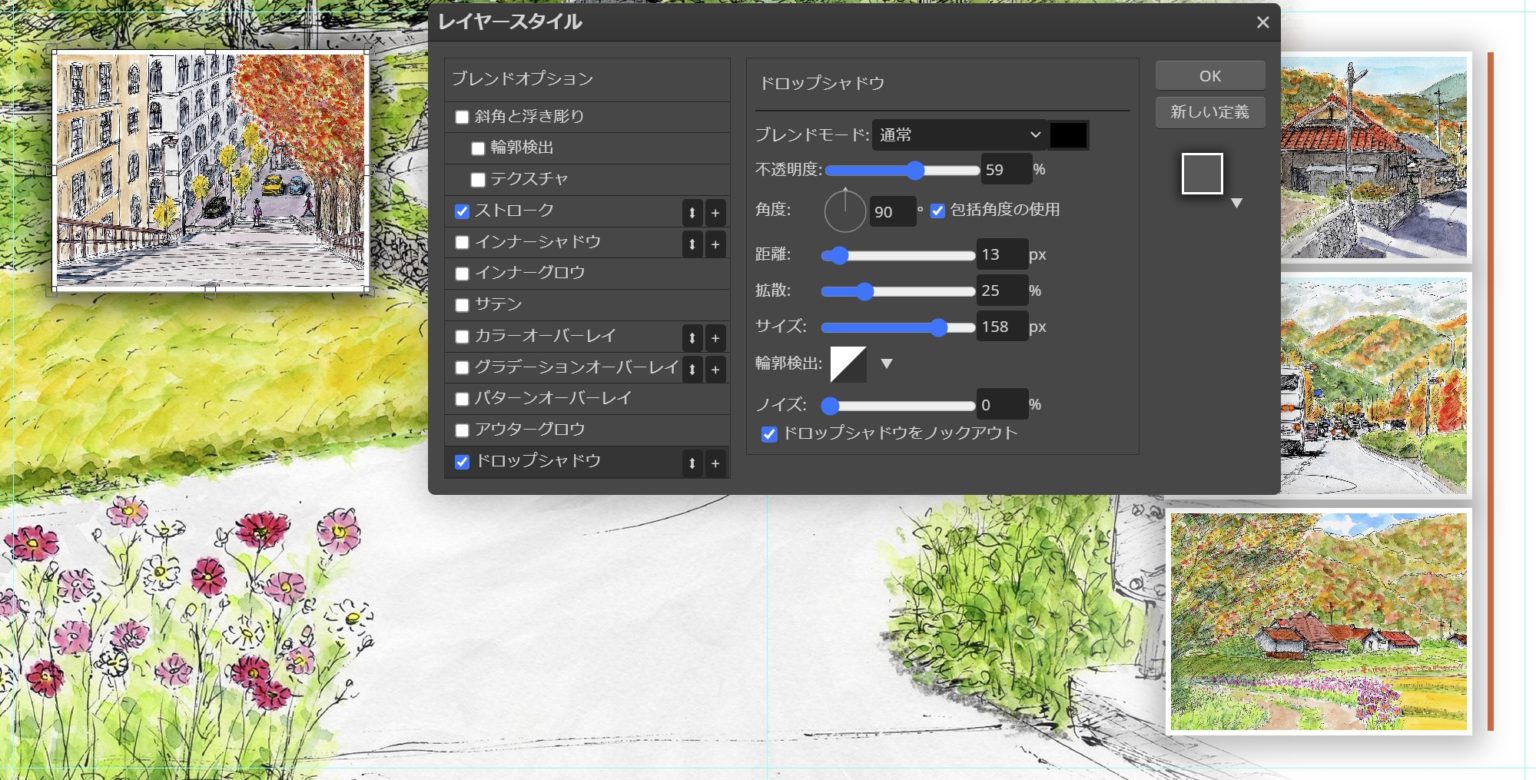
Task: Toggle the Use Global Angle checkbox
Action: point(937,210)
